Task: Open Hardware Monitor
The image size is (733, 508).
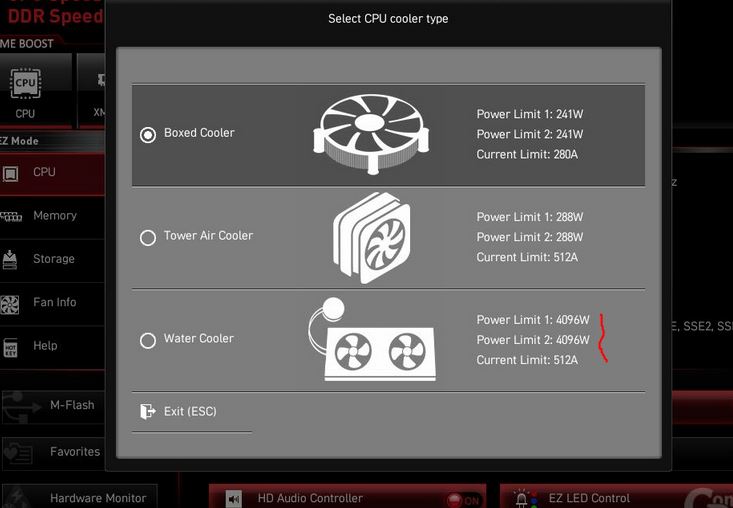Action: click(x=79, y=497)
